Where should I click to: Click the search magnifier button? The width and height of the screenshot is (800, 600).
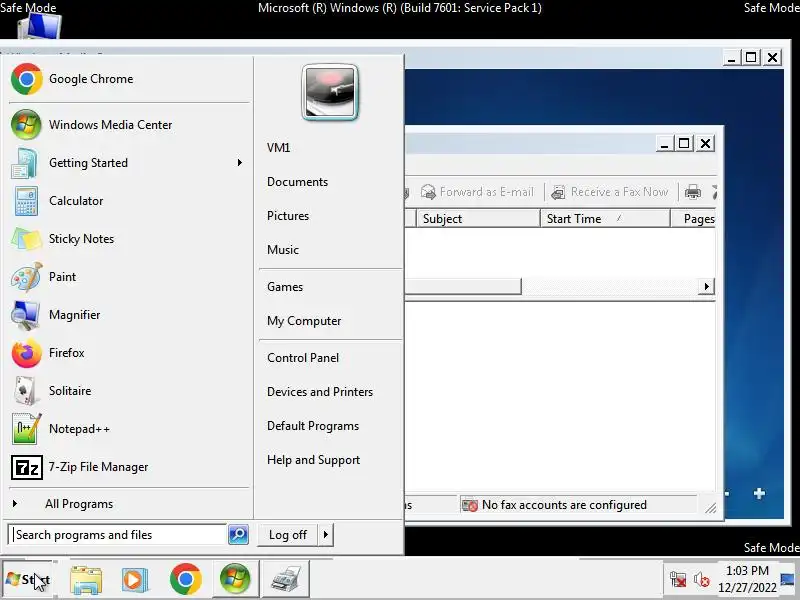click(238, 535)
